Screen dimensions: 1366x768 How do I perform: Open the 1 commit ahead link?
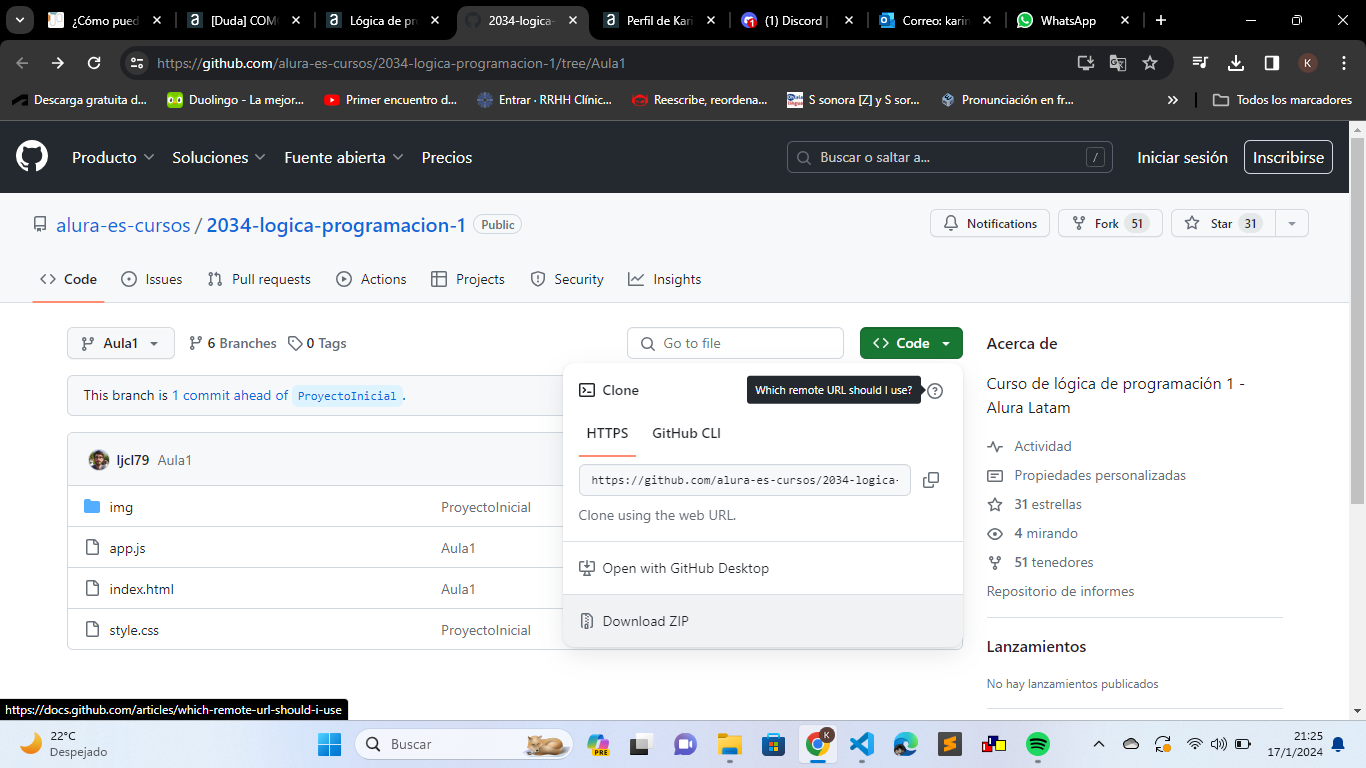(230, 395)
